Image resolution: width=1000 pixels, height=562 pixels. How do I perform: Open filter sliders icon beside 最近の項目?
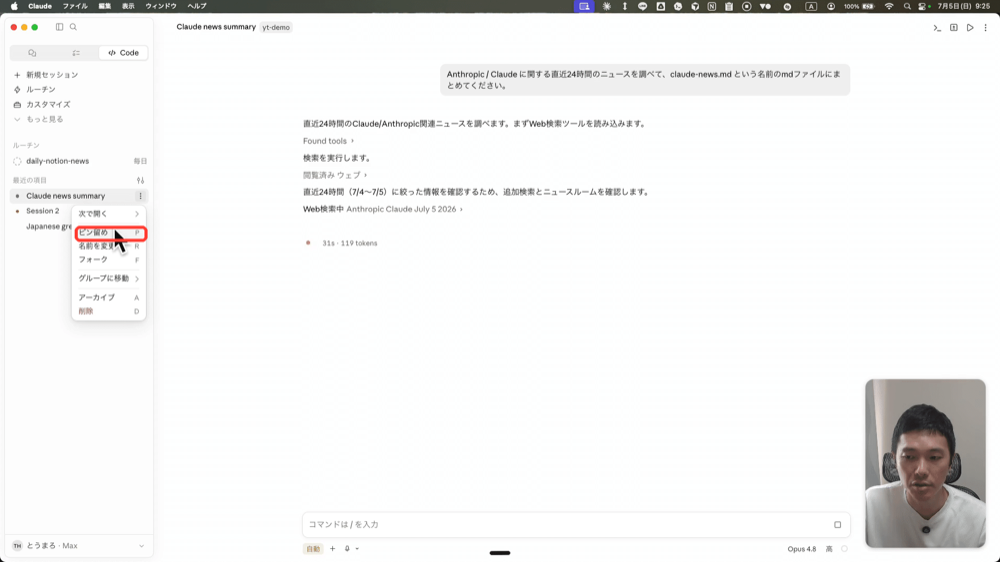pos(140,181)
